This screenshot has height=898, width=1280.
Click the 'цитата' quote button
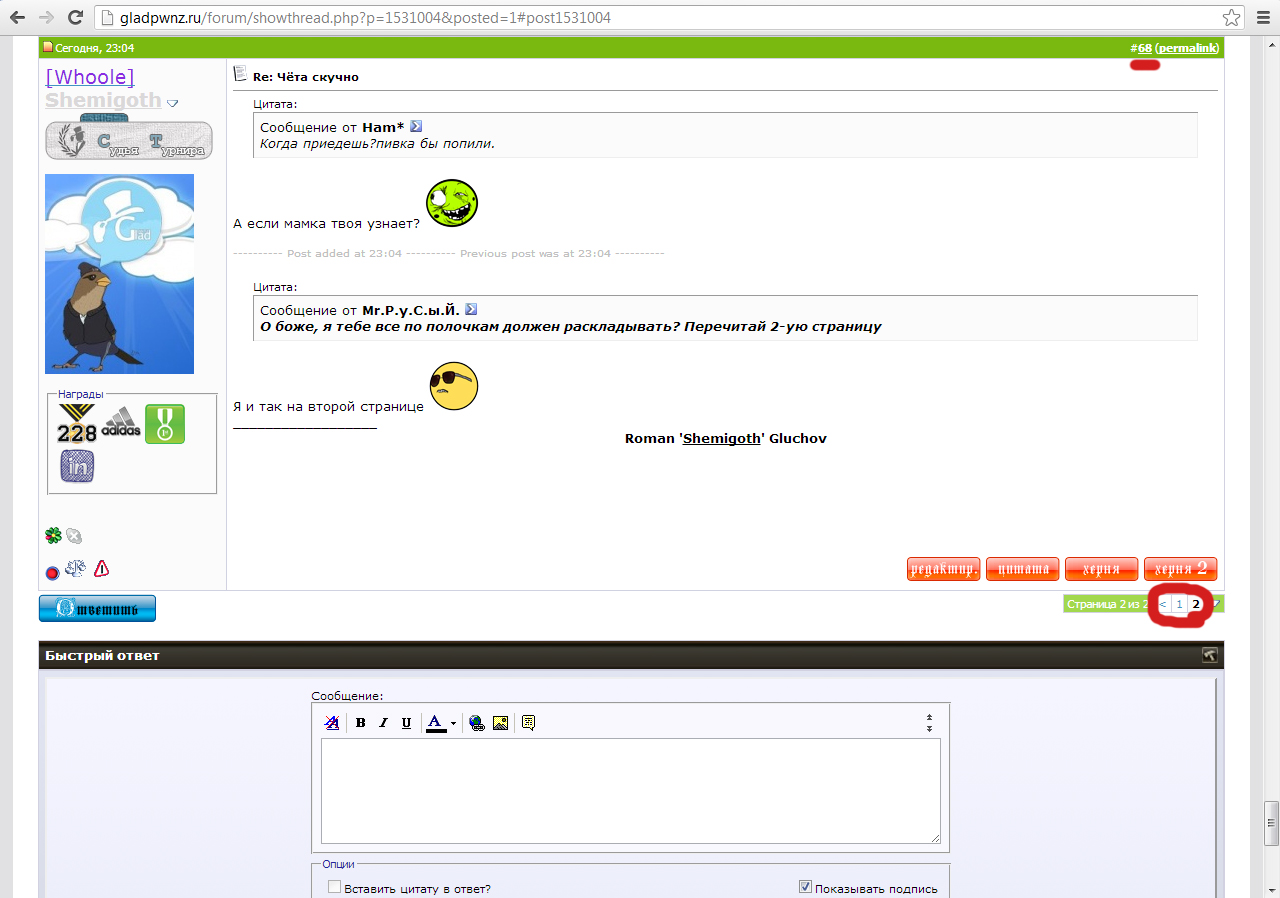click(x=1022, y=569)
